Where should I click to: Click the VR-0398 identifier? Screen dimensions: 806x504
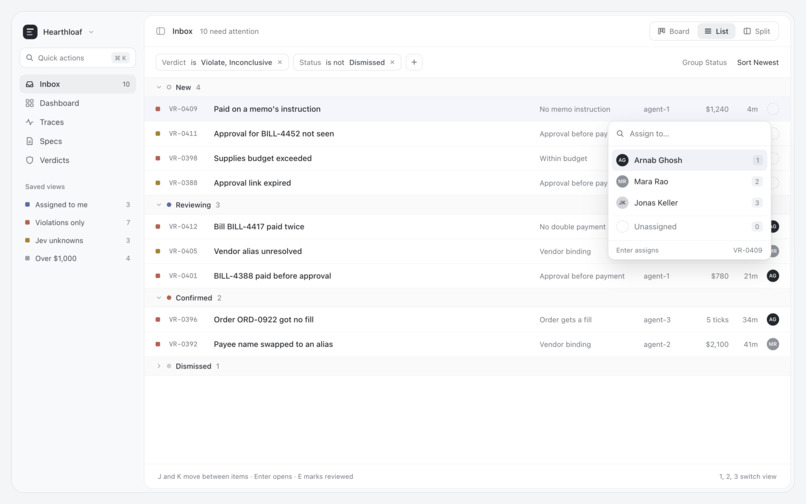coord(183,158)
